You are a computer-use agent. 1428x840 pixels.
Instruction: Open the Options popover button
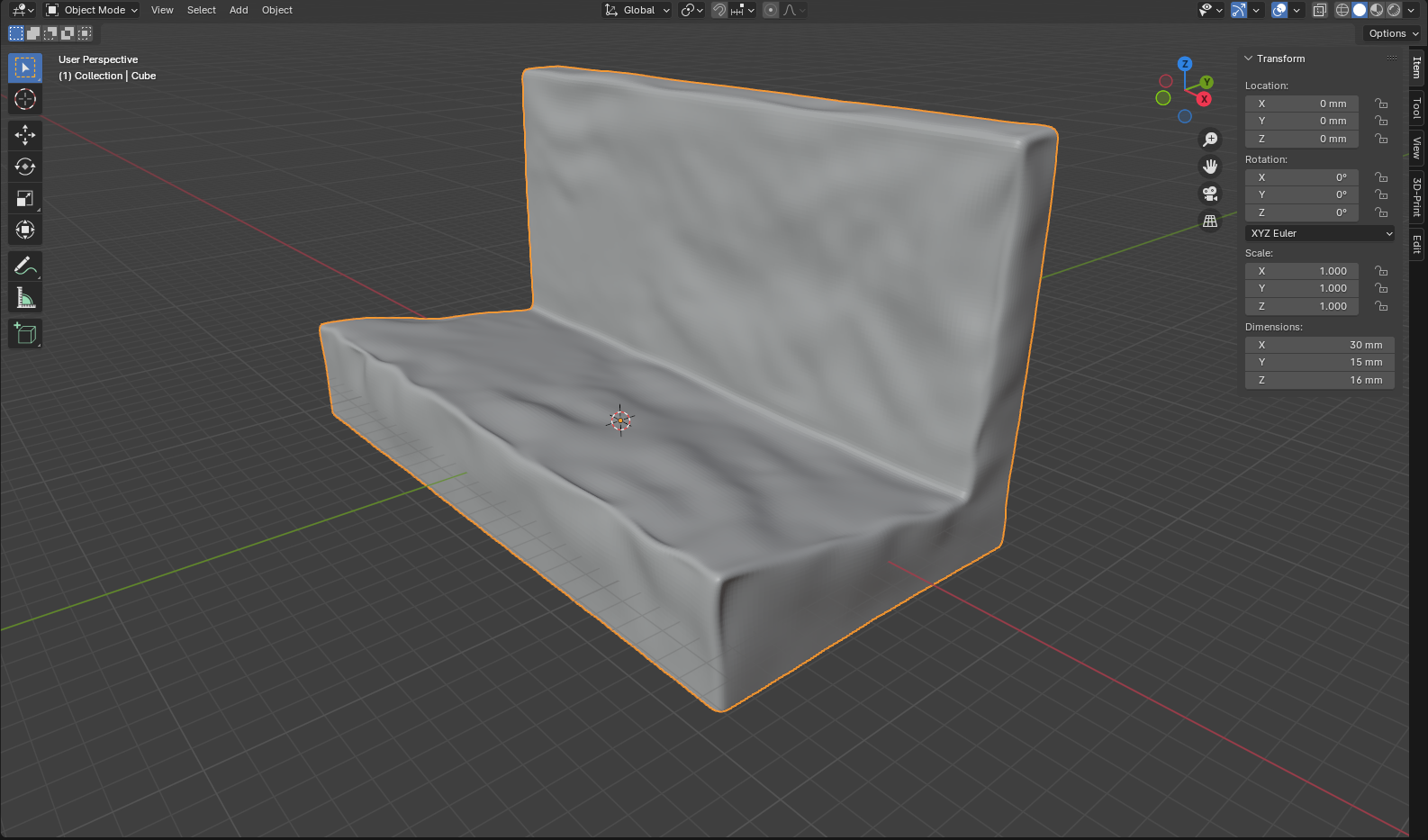point(1393,33)
